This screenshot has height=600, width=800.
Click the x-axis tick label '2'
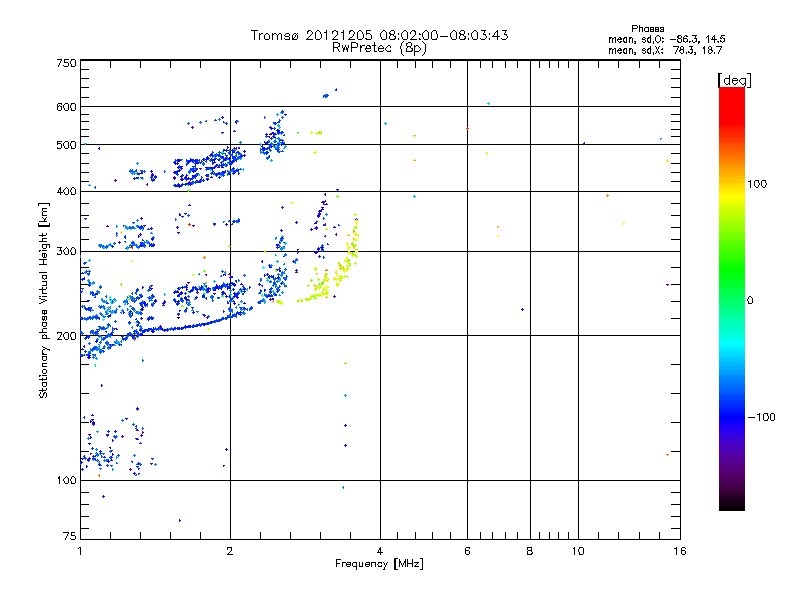click(x=230, y=551)
